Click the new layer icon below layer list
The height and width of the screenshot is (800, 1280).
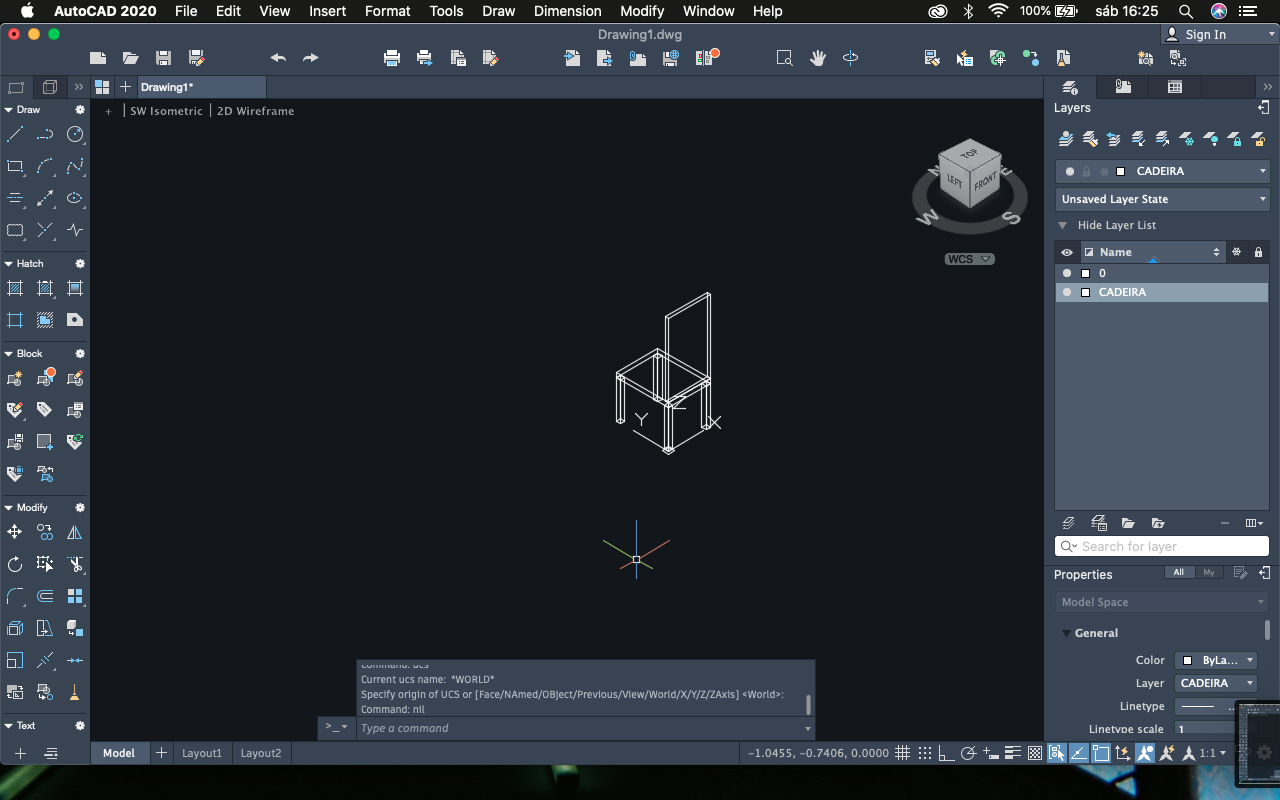point(1068,523)
